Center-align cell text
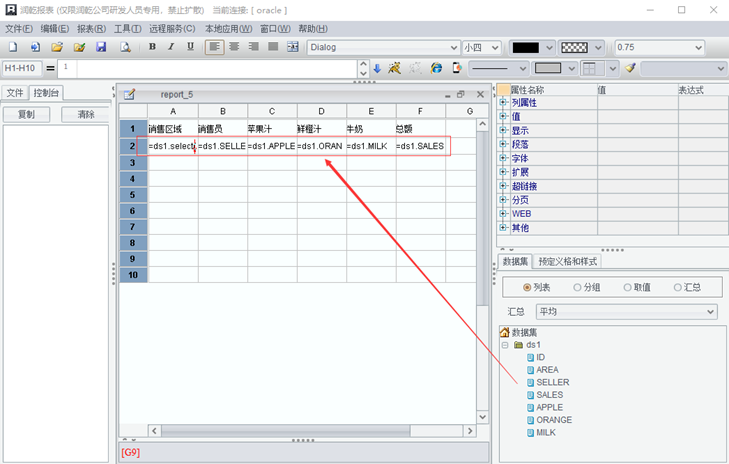 [x=234, y=47]
